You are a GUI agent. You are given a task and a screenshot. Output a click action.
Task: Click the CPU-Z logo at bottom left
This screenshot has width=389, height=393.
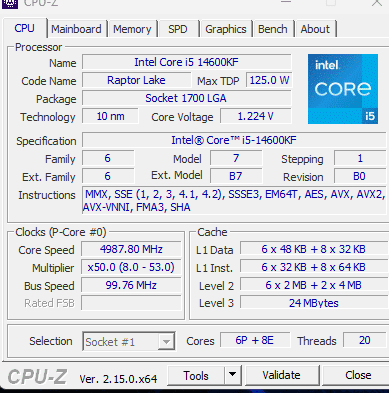[37, 377]
